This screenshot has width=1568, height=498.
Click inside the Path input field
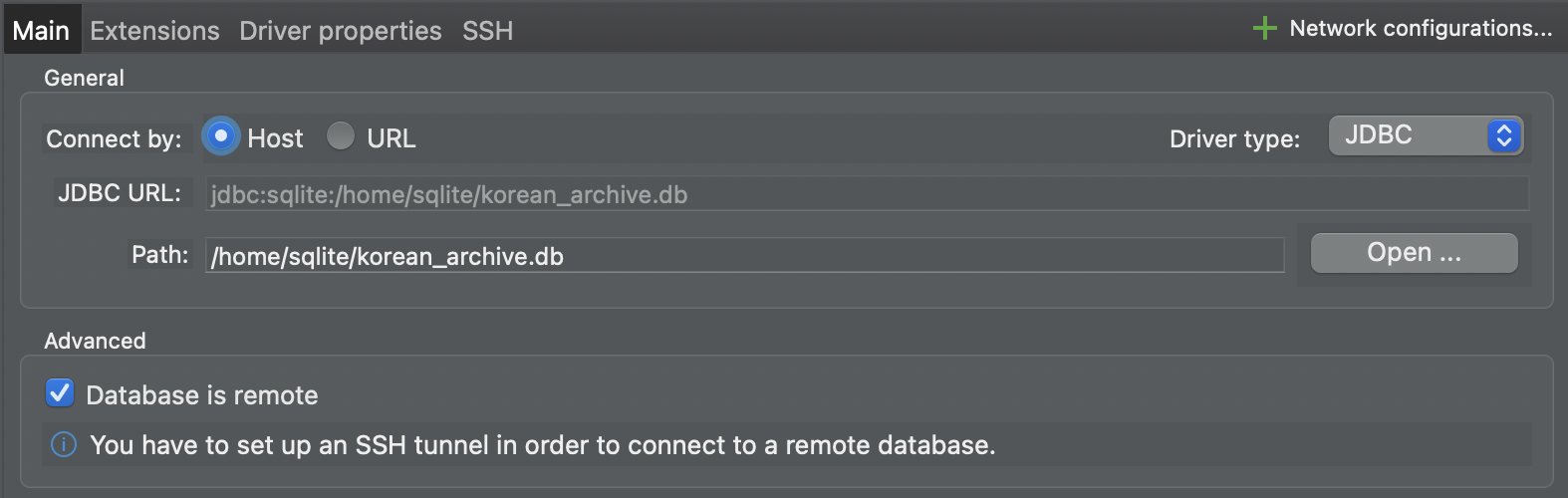(745, 255)
